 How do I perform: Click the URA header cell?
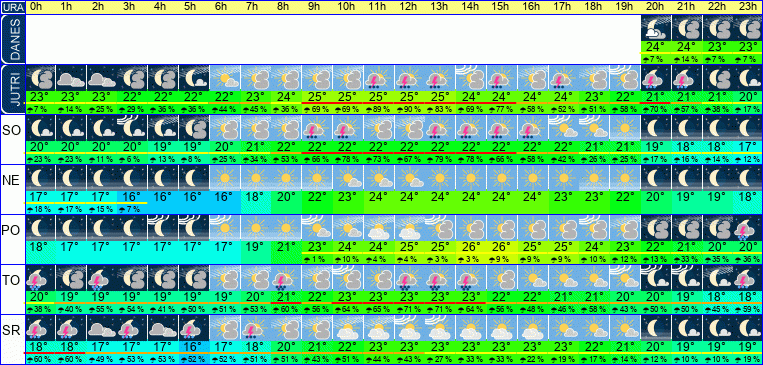tap(12, 7)
